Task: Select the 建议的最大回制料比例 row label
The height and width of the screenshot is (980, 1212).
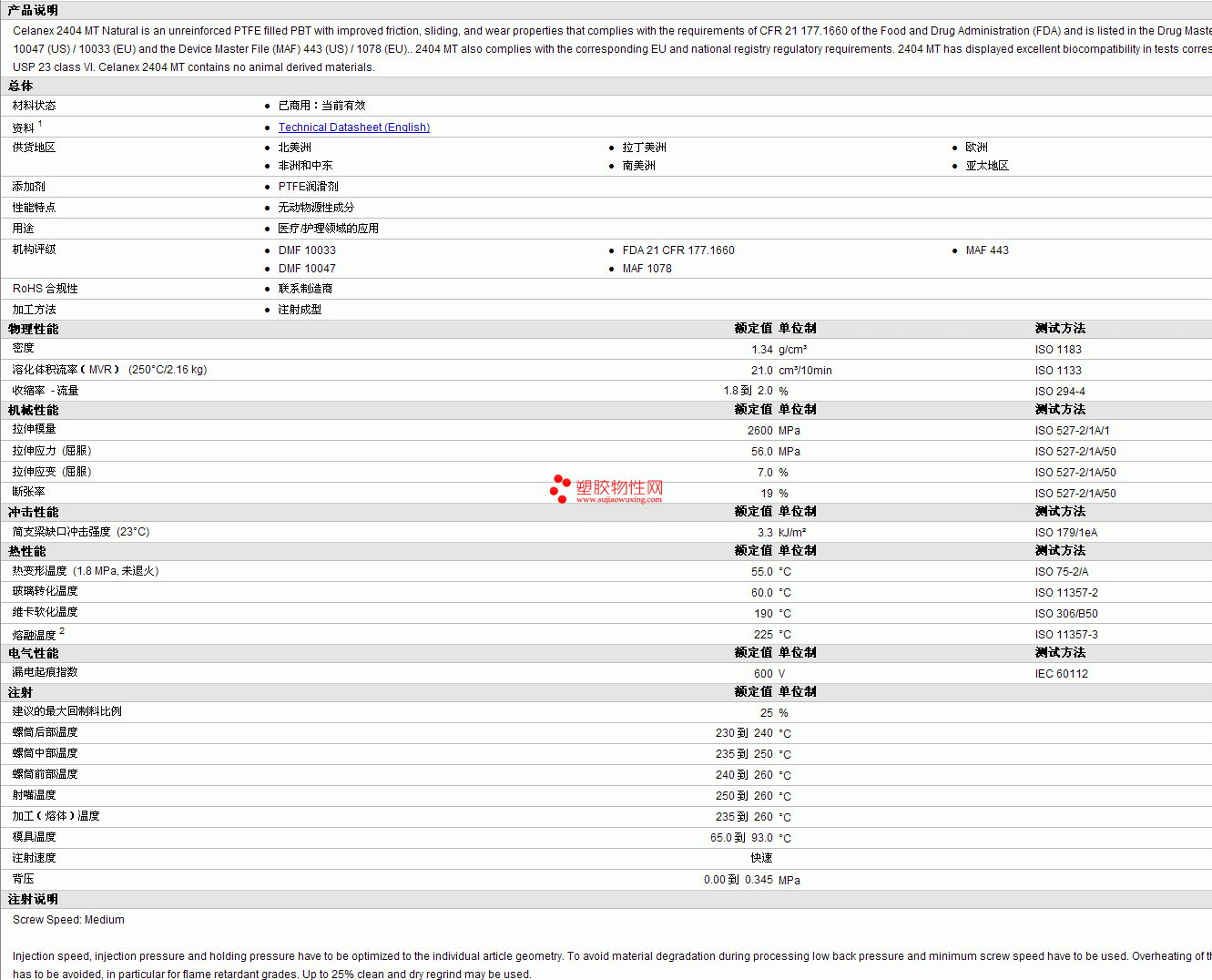Action: [x=67, y=711]
